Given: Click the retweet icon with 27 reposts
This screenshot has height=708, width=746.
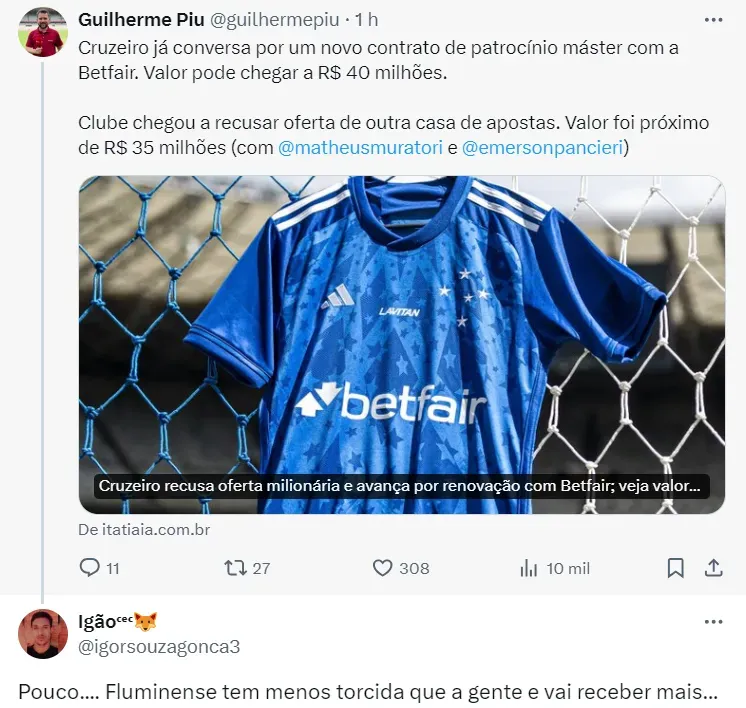Looking at the screenshot, I should pos(235,568).
